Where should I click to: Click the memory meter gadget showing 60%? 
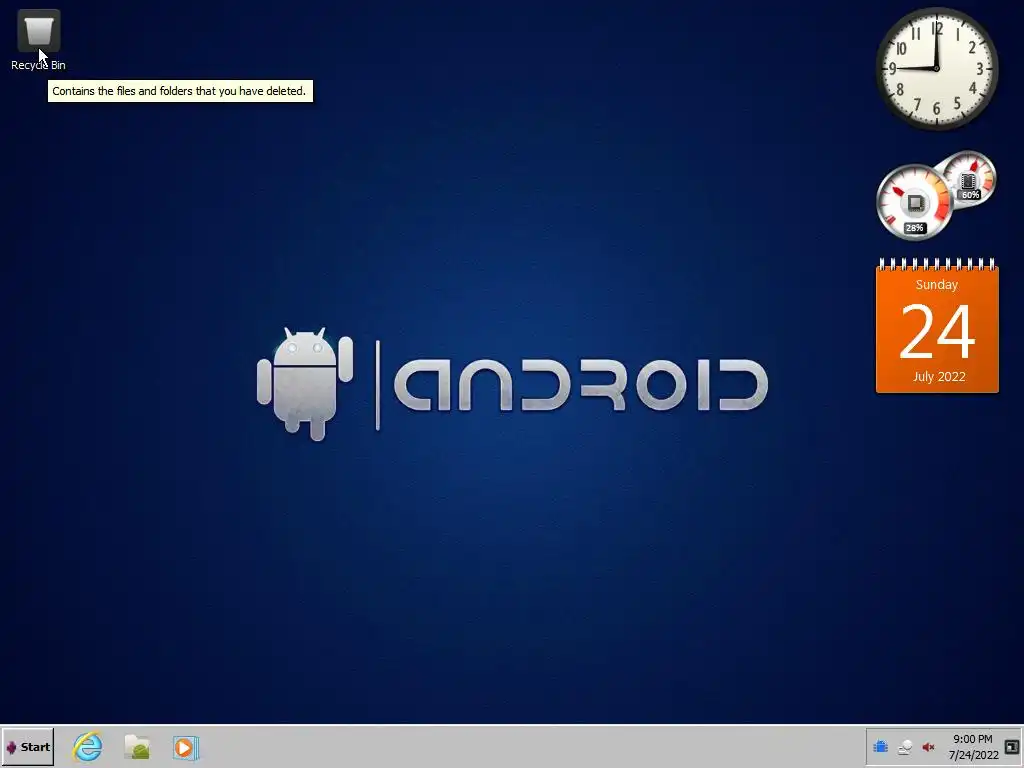coord(969,178)
